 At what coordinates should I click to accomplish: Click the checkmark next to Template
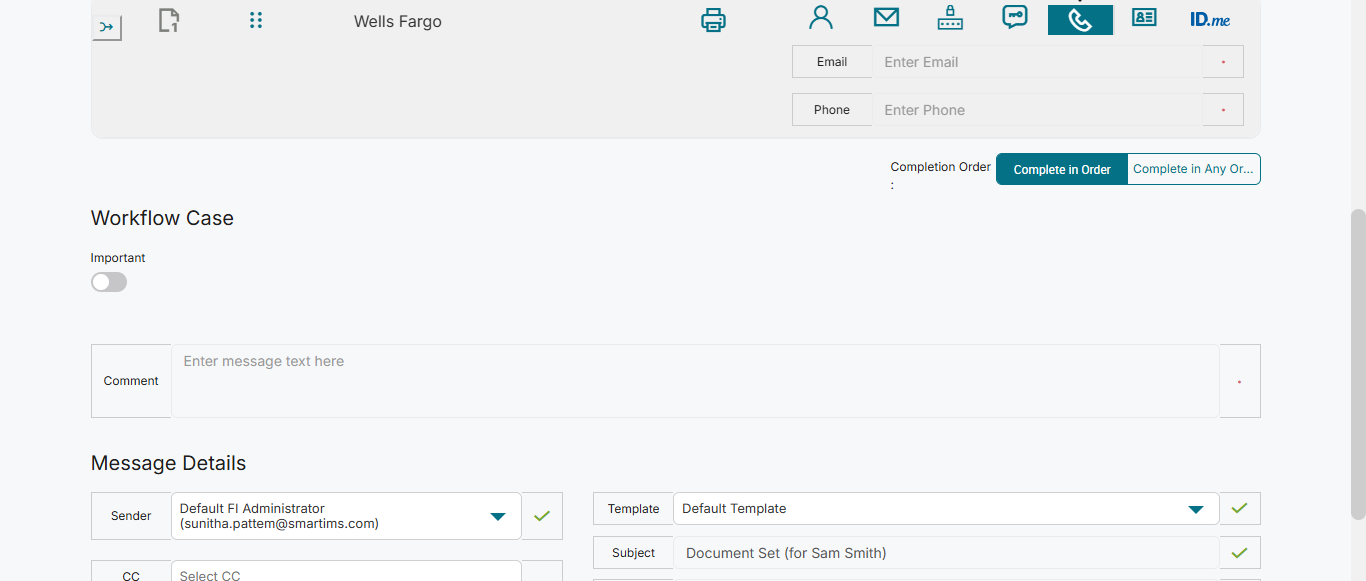tap(1240, 508)
